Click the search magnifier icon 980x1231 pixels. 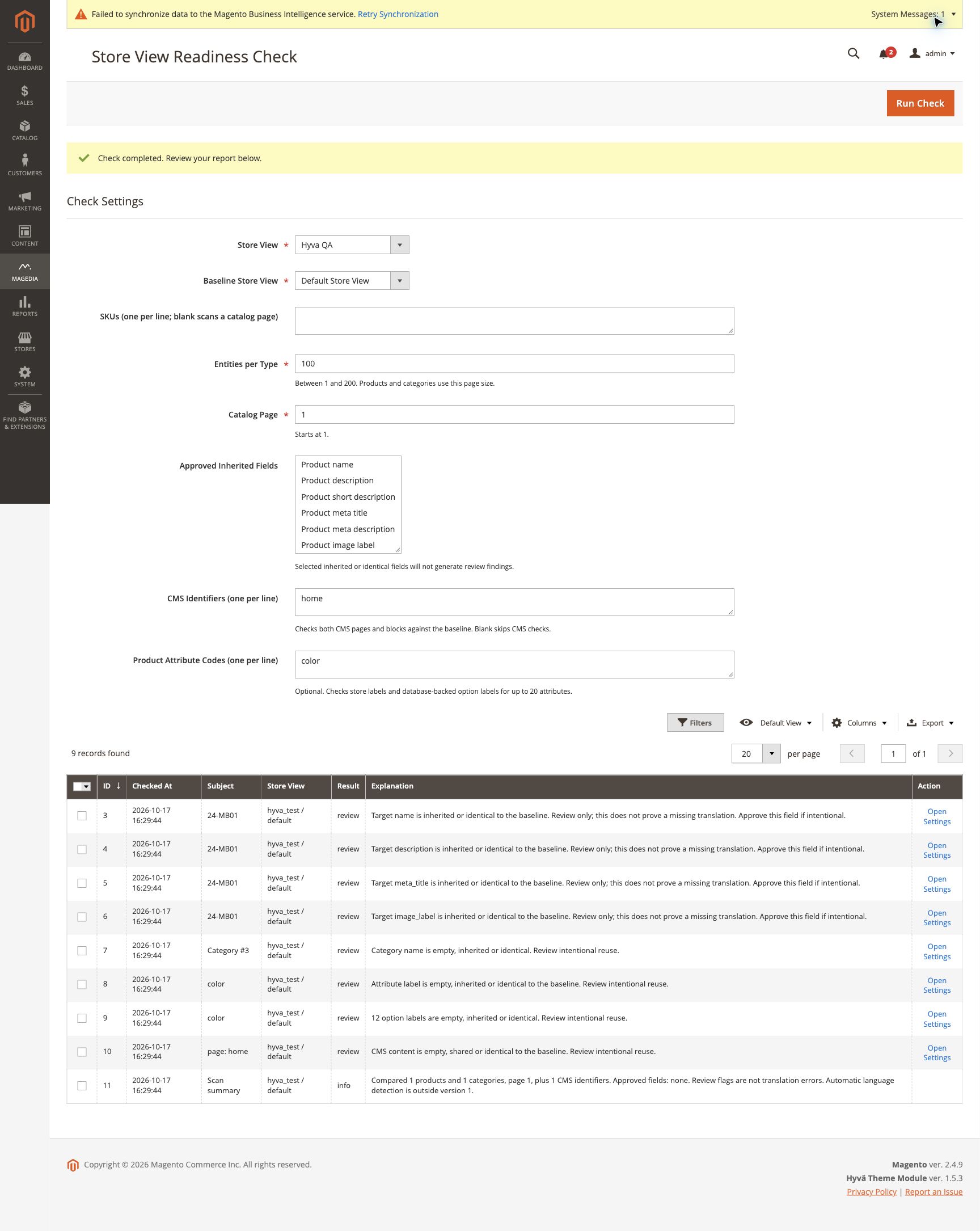click(854, 54)
